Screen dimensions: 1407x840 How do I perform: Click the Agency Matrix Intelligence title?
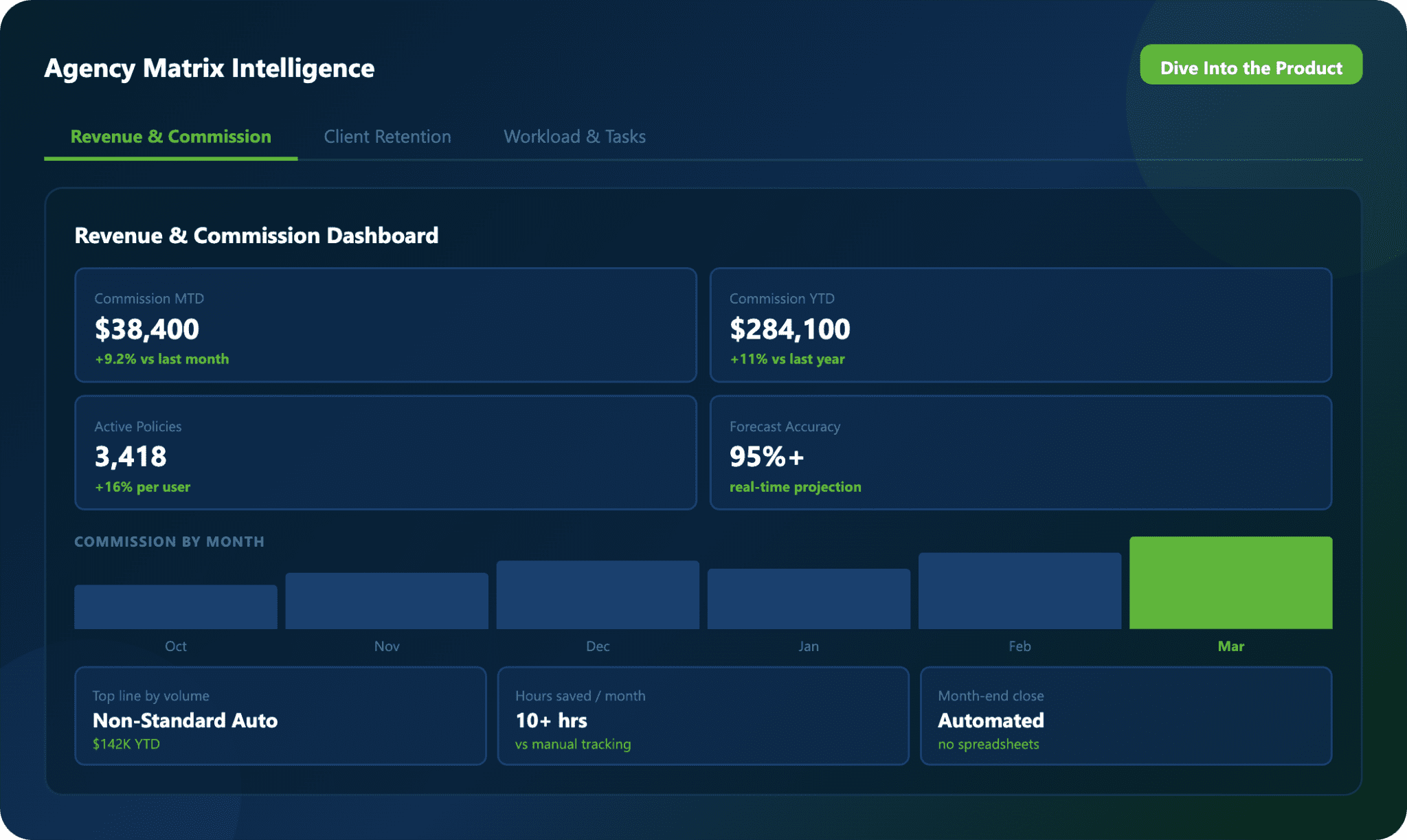click(210, 68)
